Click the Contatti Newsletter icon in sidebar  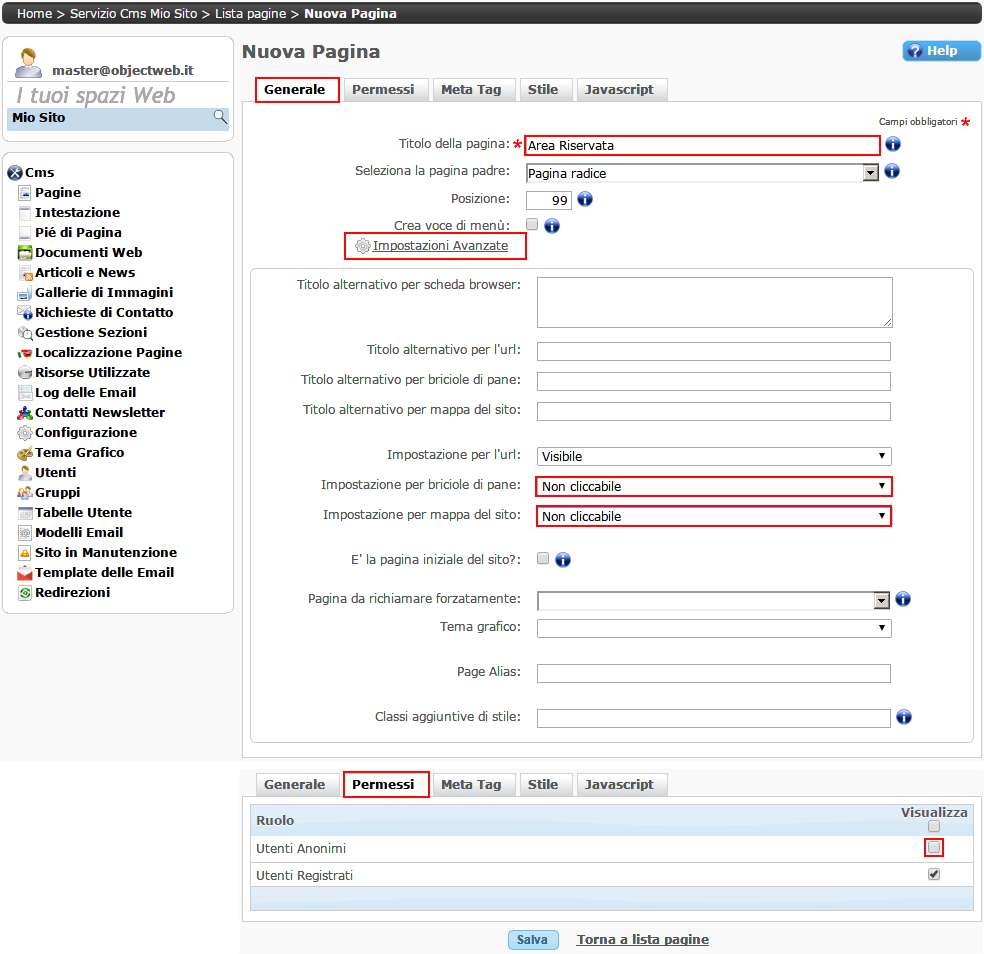pos(26,413)
